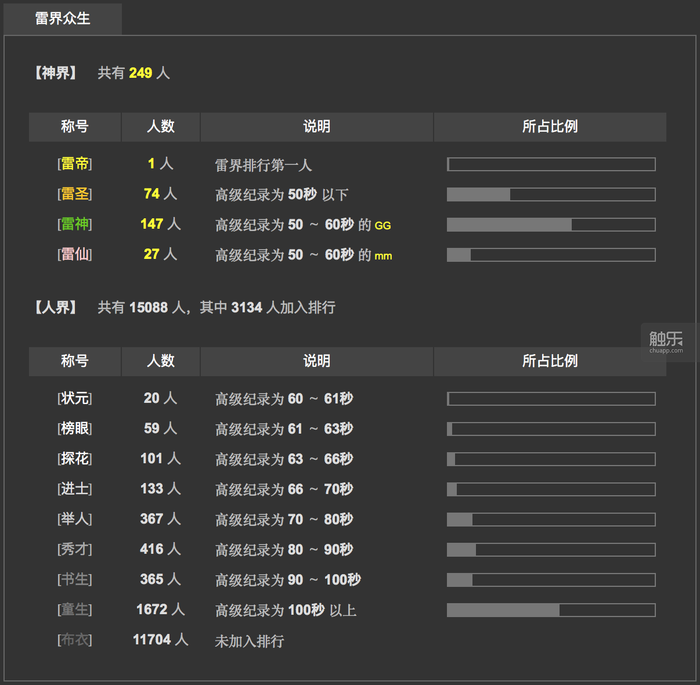The height and width of the screenshot is (685, 700).
Task: Open the 布衣 rank link
Action: pos(75,640)
